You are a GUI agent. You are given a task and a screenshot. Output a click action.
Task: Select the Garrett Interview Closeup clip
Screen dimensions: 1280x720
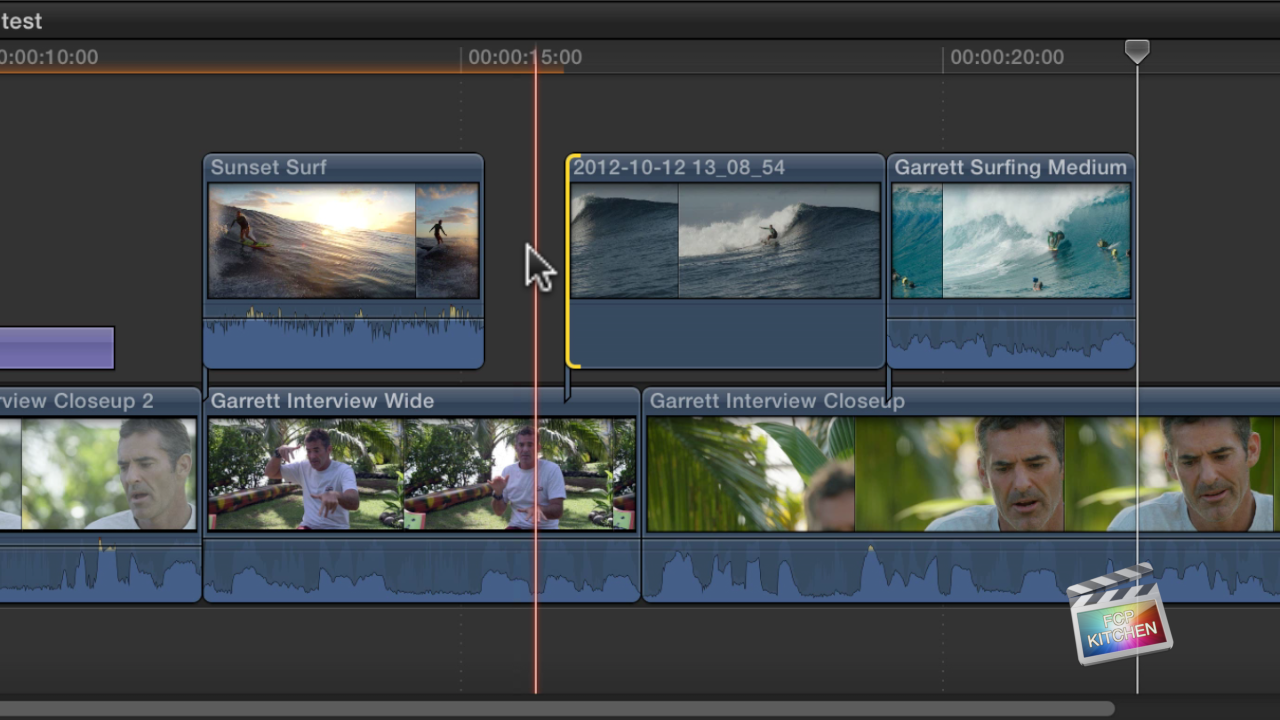[900, 470]
